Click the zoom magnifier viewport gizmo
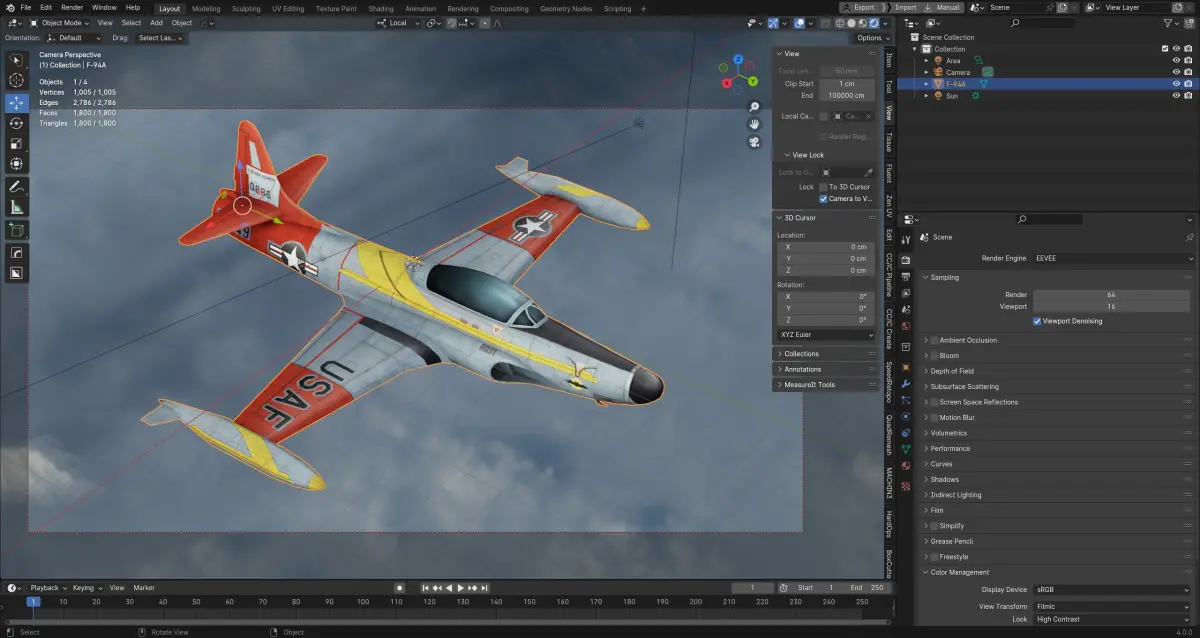Image resolution: width=1200 pixels, height=638 pixels. pos(753,107)
